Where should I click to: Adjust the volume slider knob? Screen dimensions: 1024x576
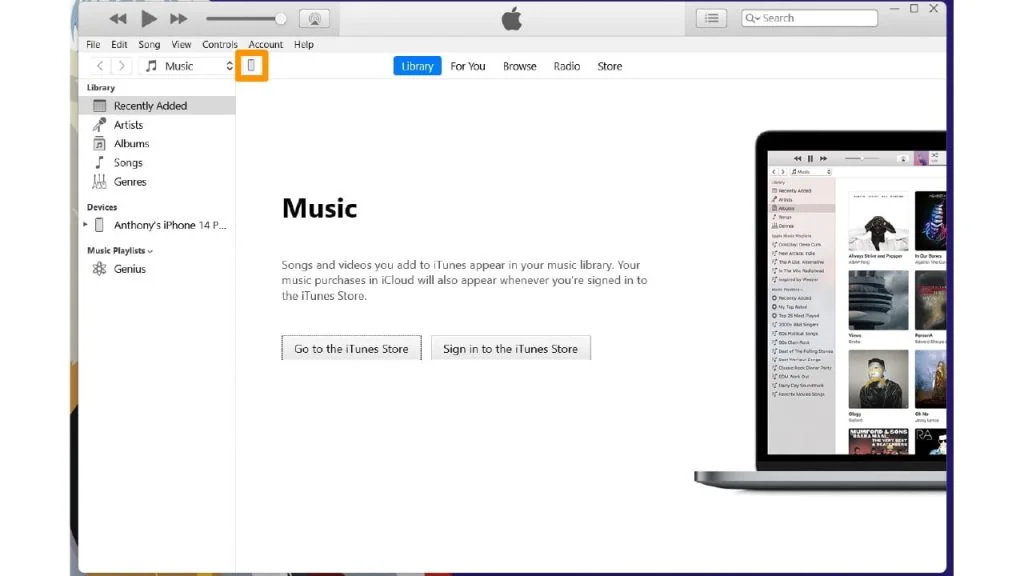(x=280, y=19)
